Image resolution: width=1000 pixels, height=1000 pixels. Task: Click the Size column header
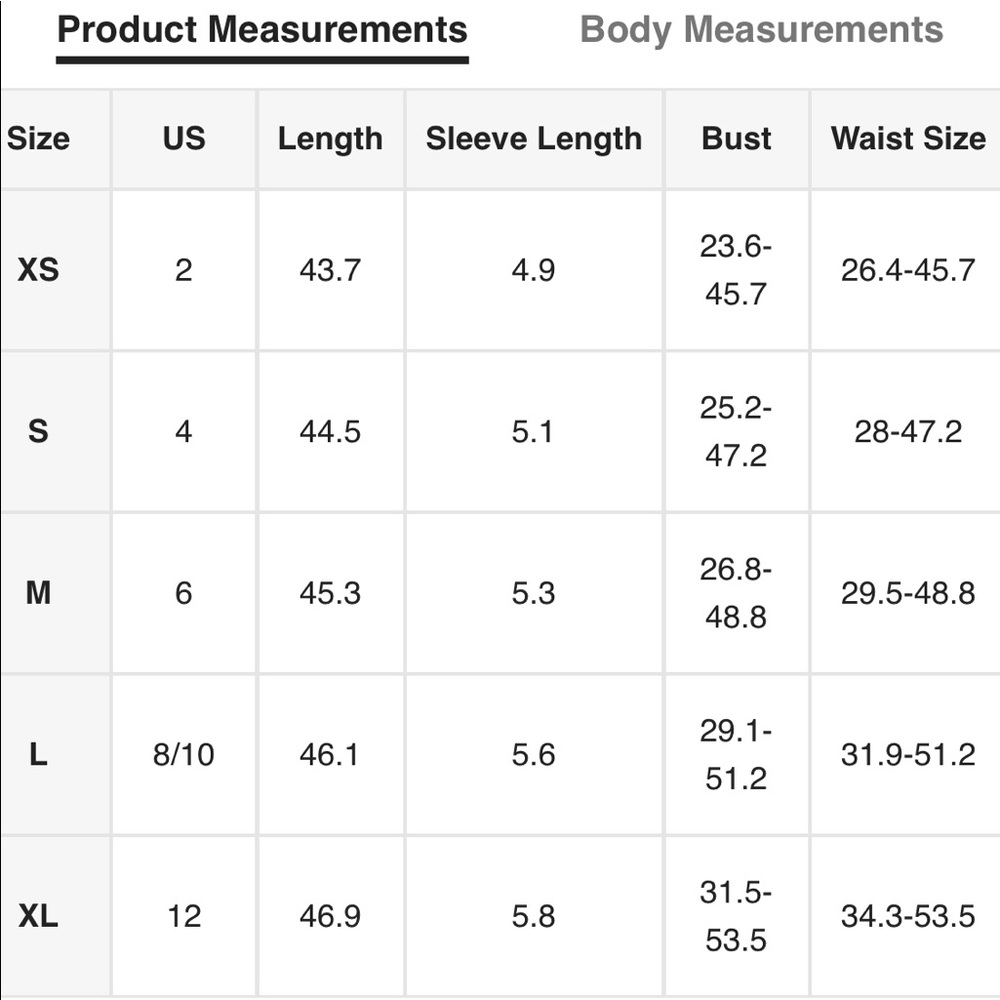(38, 138)
